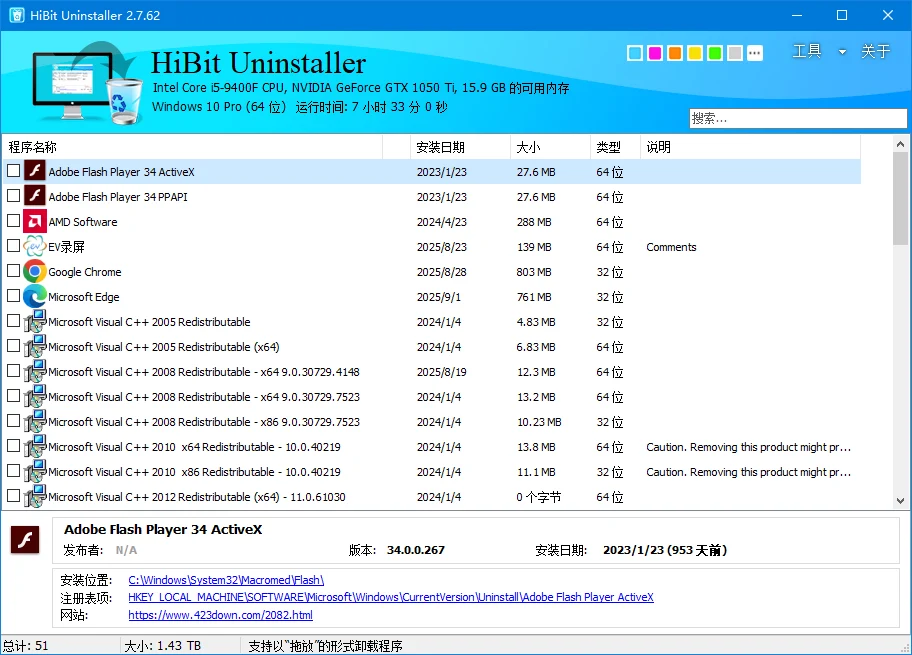Apply the yellow color theme swatch
912x655 pixels.
(x=694, y=54)
